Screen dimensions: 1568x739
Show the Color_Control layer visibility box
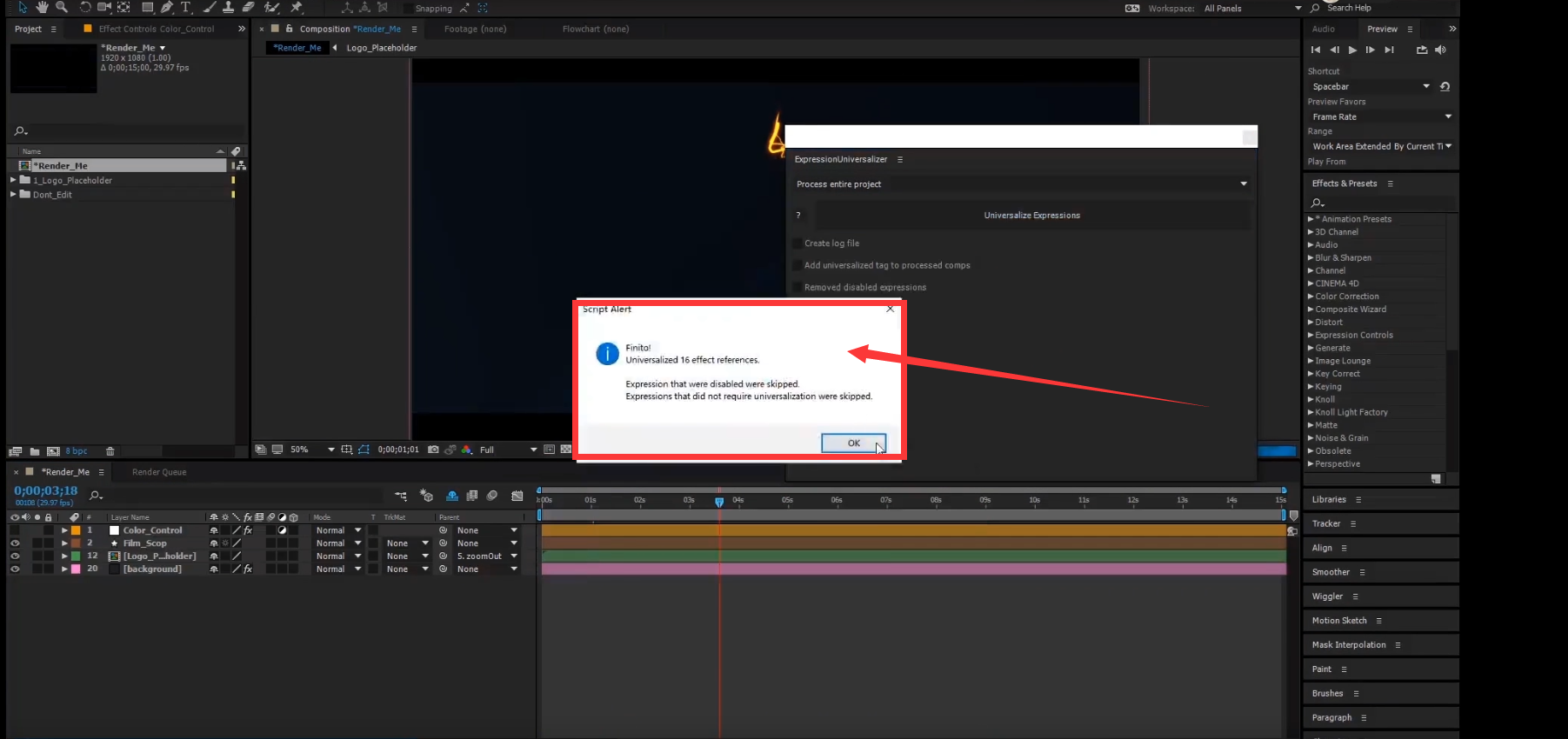click(15, 530)
